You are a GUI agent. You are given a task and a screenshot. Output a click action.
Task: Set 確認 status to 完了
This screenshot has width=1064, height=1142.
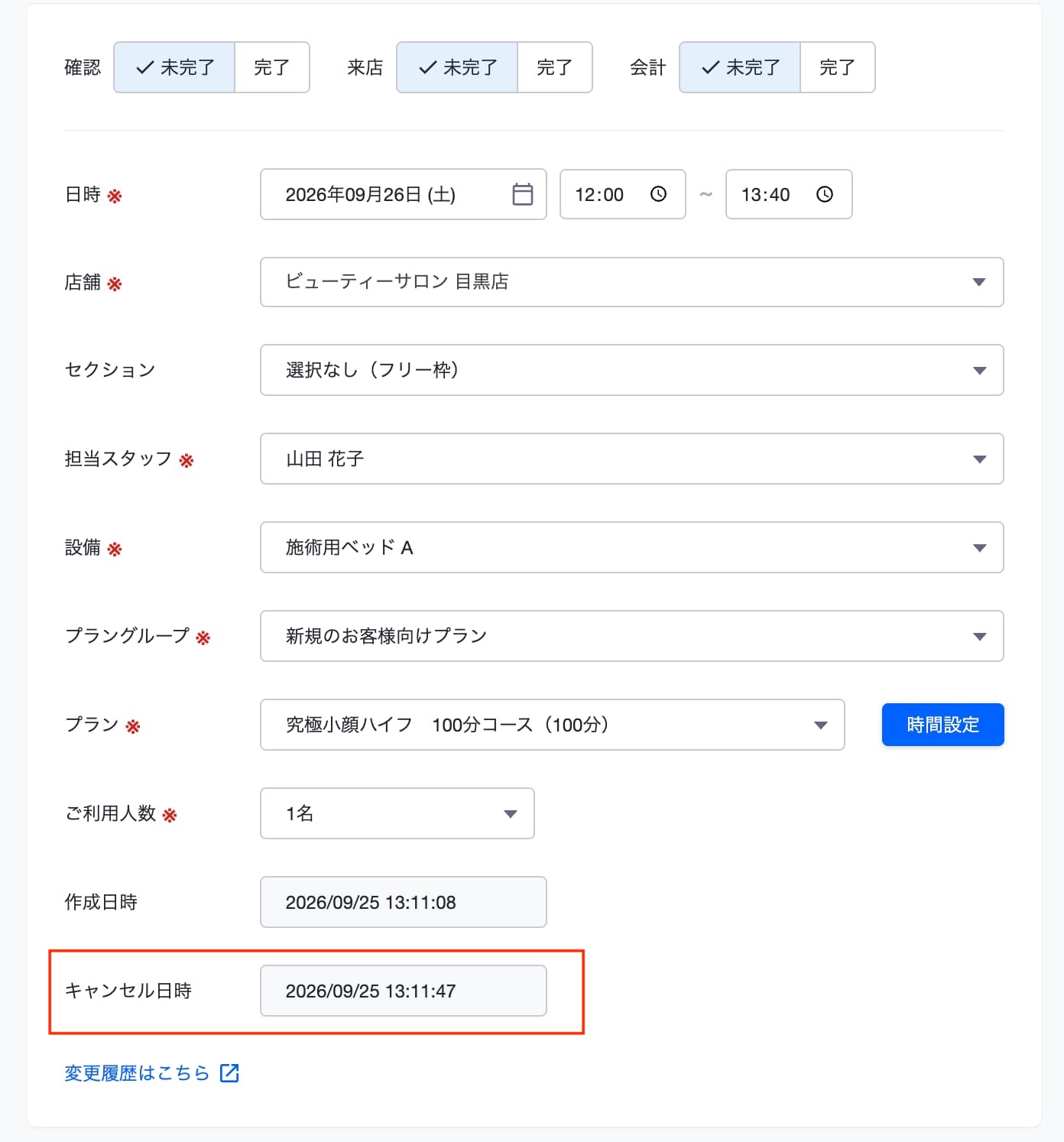pyautogui.click(x=272, y=67)
